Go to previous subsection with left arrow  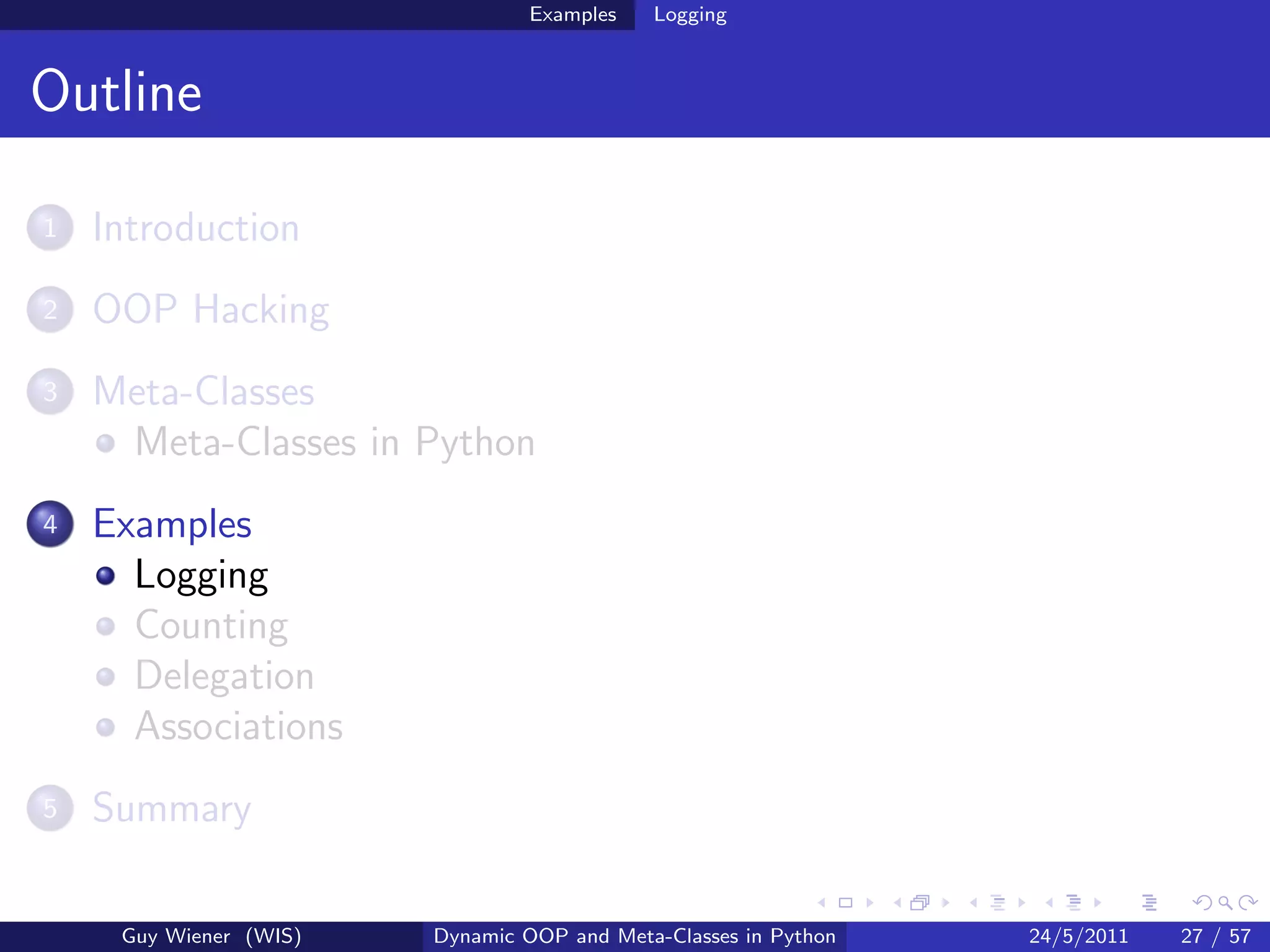pos(974,903)
